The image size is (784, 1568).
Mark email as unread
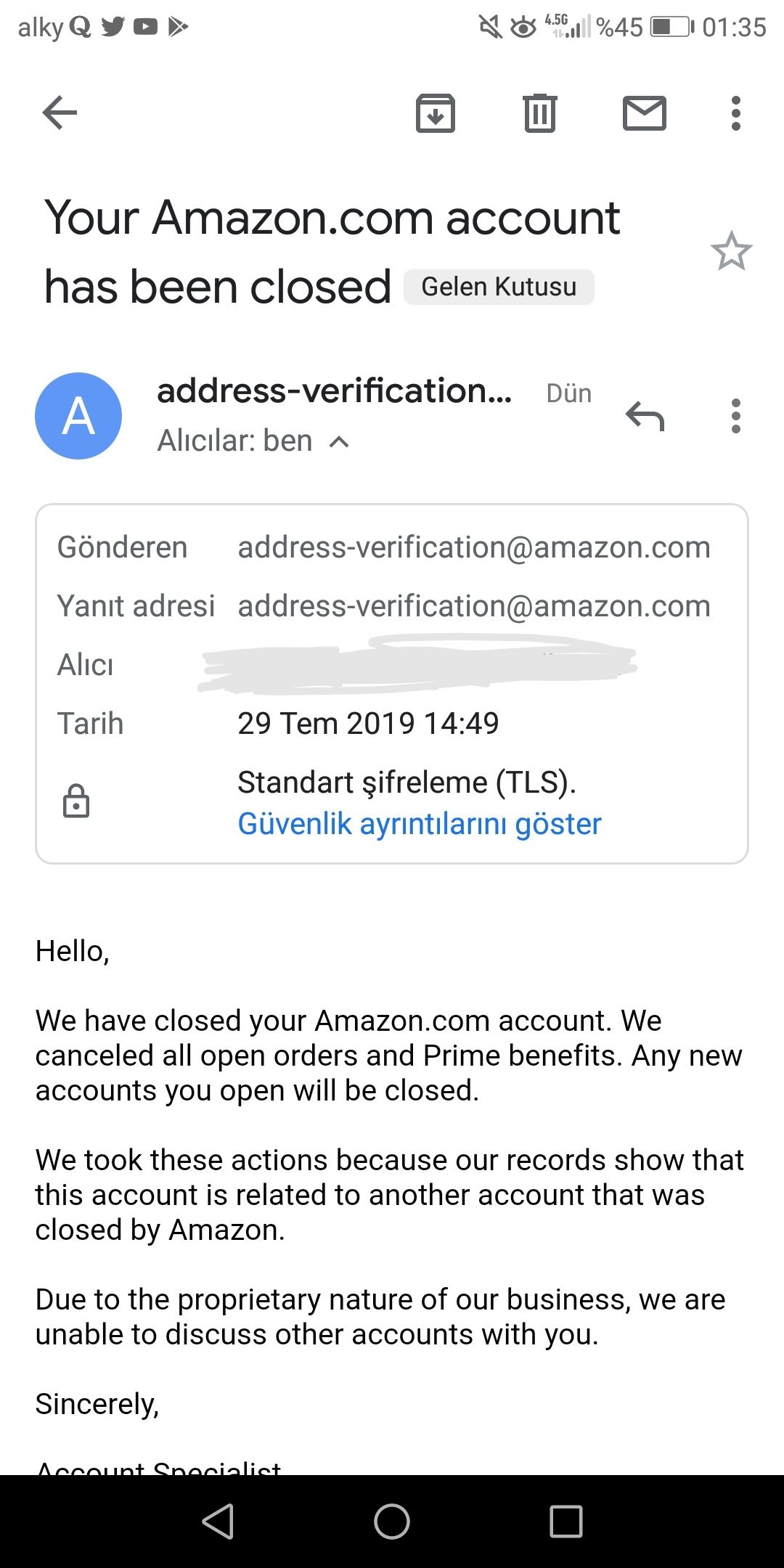(x=644, y=113)
